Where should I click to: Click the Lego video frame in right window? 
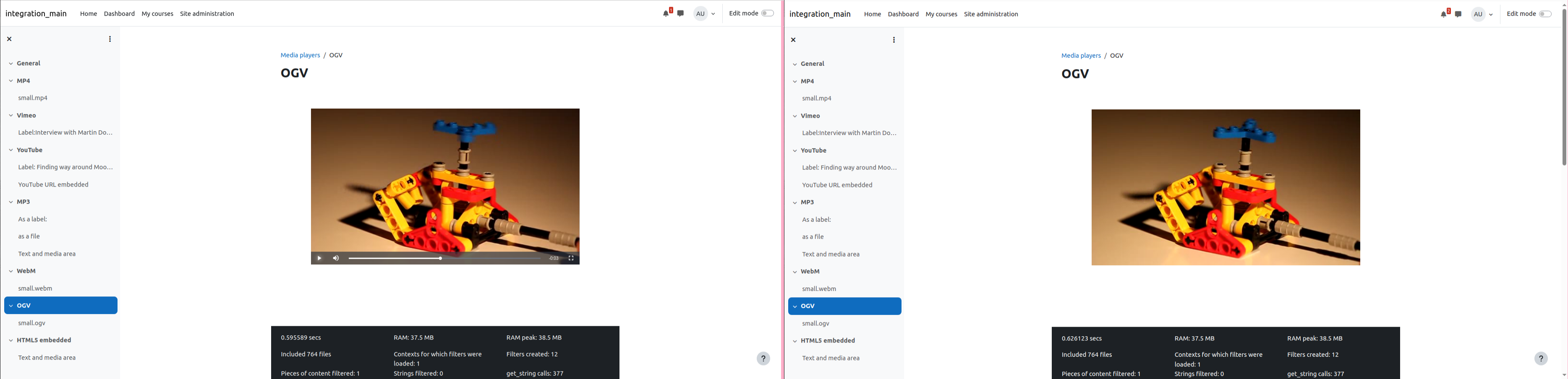point(1225,187)
